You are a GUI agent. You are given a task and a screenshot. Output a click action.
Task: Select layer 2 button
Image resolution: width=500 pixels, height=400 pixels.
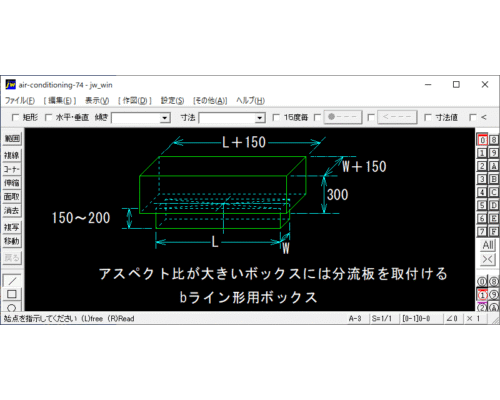tap(482, 166)
